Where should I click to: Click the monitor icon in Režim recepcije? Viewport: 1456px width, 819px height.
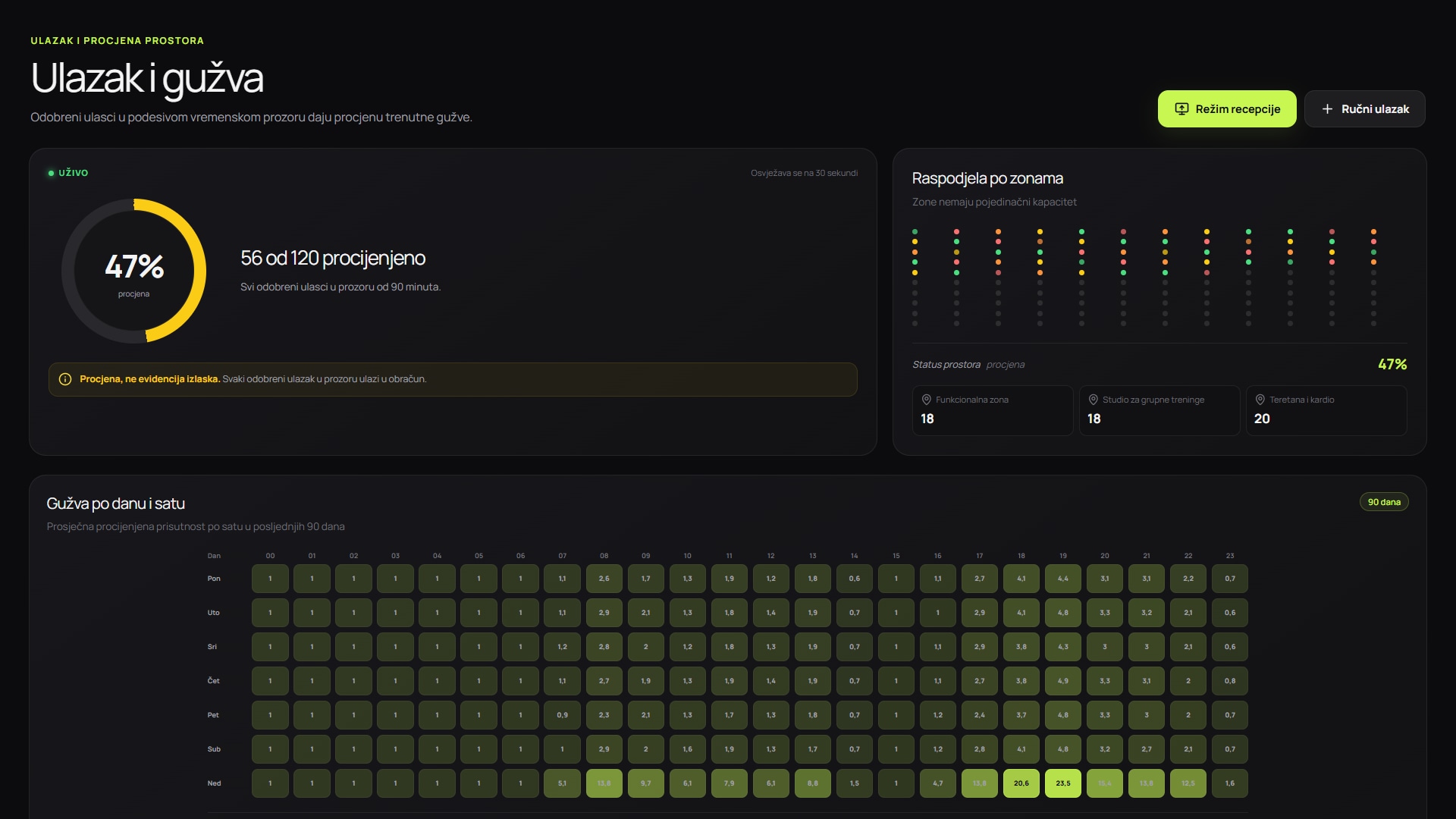pyautogui.click(x=1181, y=109)
